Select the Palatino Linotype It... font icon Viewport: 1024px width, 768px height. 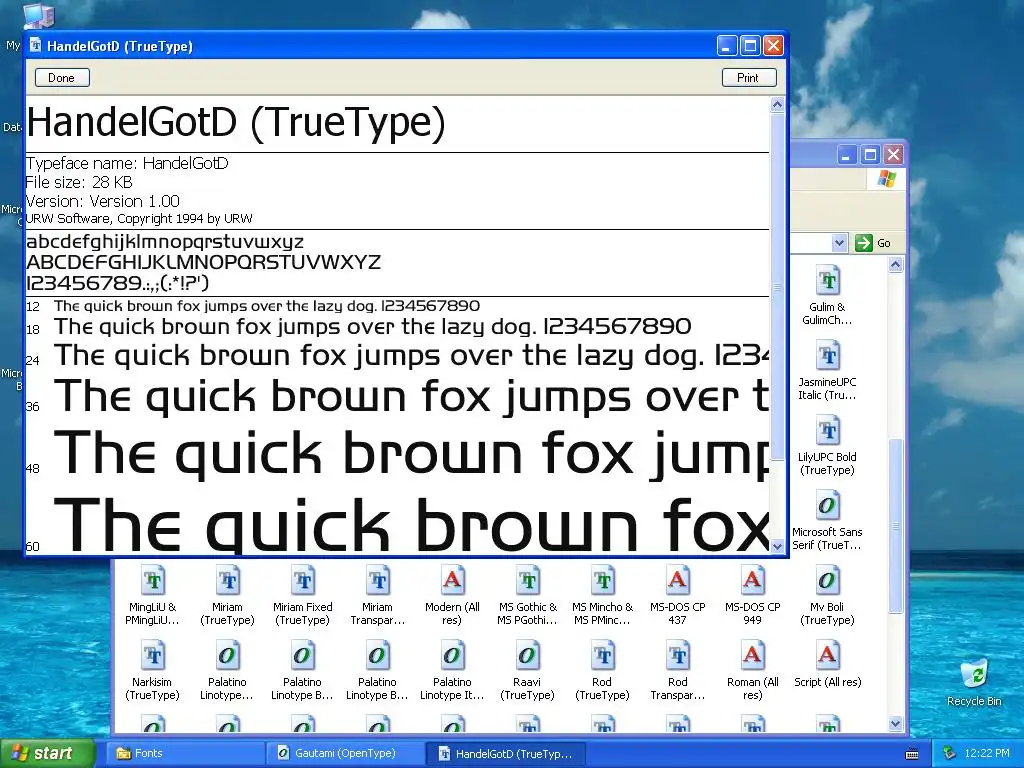pyautogui.click(x=452, y=656)
